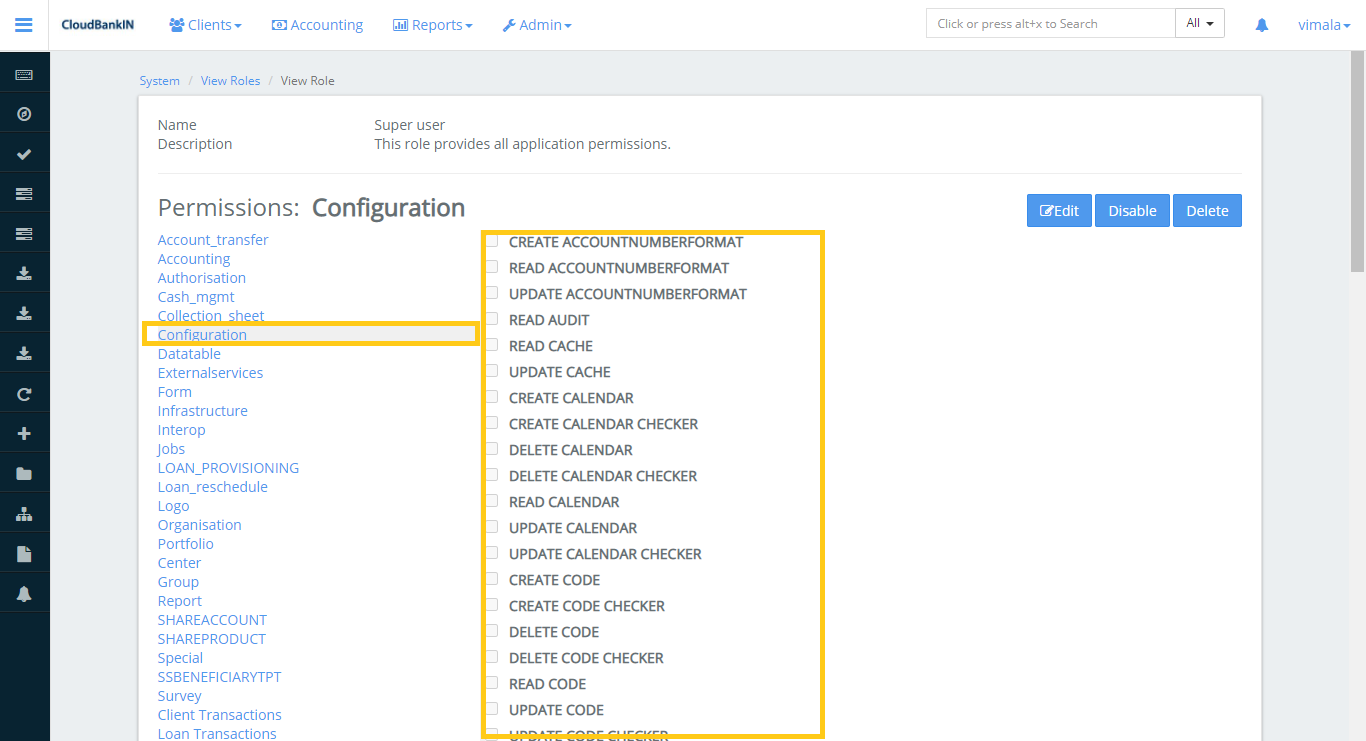Select the organization hierarchy icon in sidebar
Screen dimensions: 1366x741
(25, 512)
